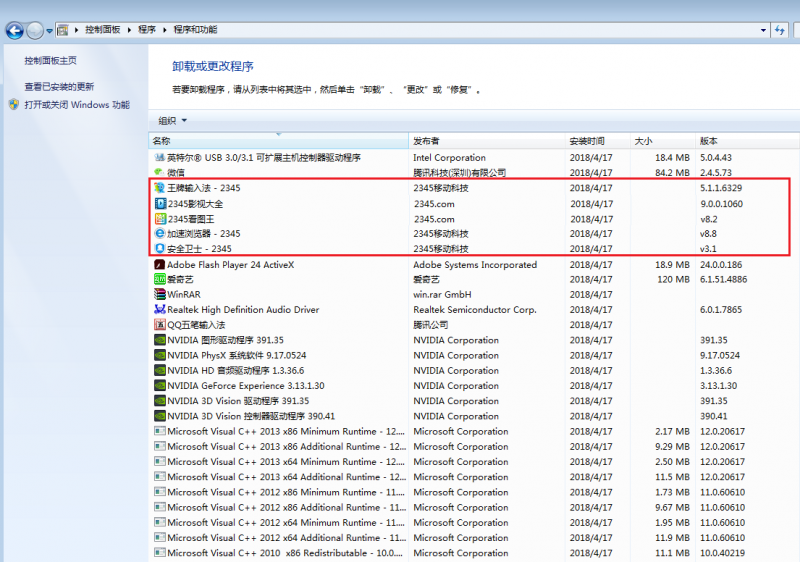Image resolution: width=800 pixels, height=562 pixels.
Task: Sort by 发布者 column header
Action: (x=487, y=141)
